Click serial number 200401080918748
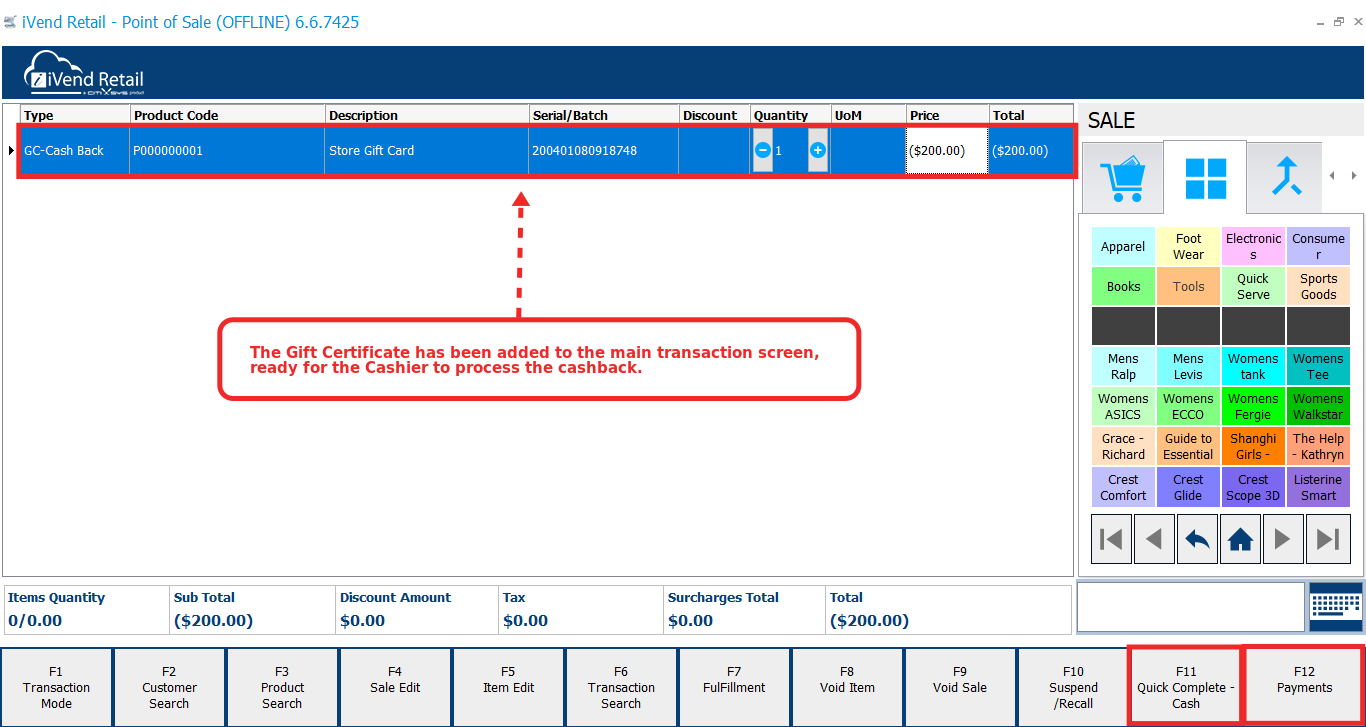The height and width of the screenshot is (727, 1366). pyautogui.click(x=603, y=150)
